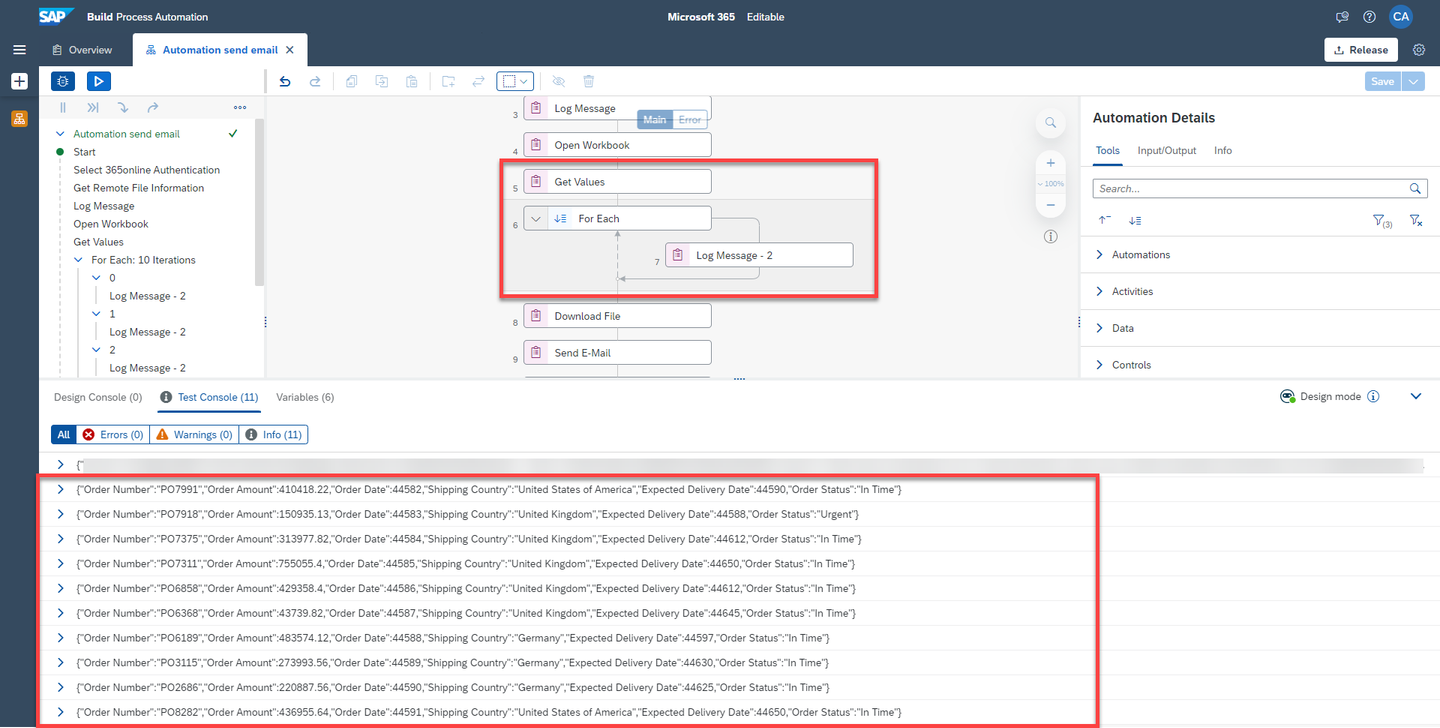Filter console by All messages

pos(64,435)
